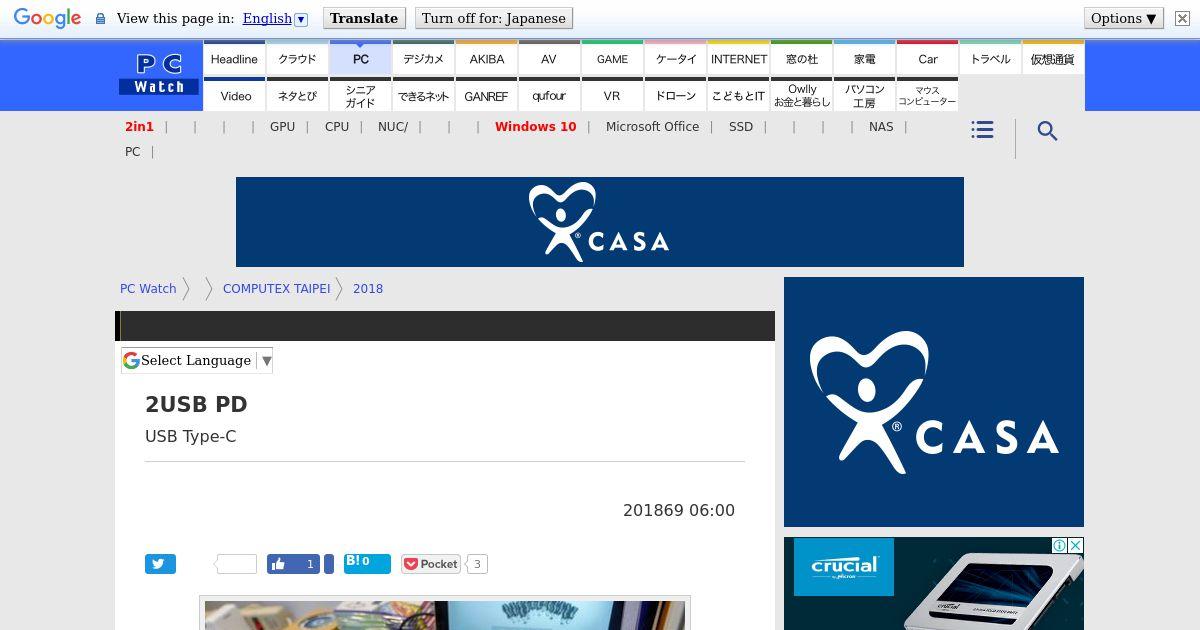Save article with Pocket button
The width and height of the screenshot is (1200, 630).
[431, 564]
